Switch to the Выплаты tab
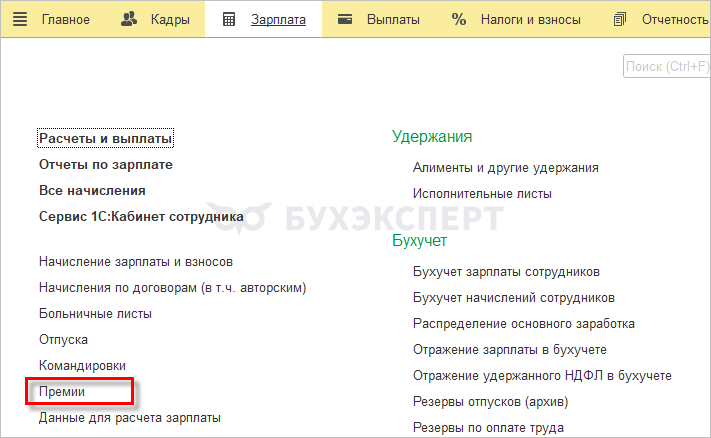 393,19
